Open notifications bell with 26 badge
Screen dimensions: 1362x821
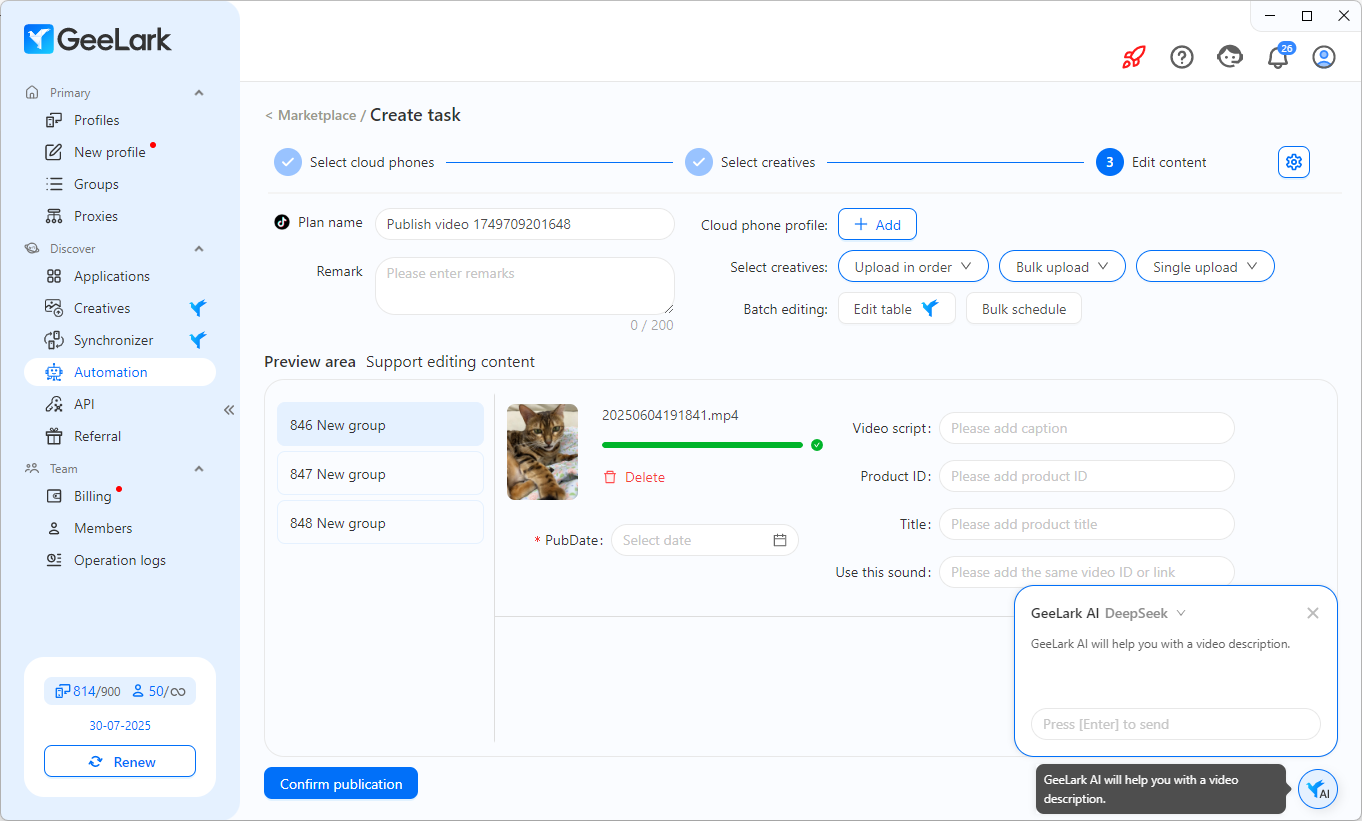(1278, 57)
